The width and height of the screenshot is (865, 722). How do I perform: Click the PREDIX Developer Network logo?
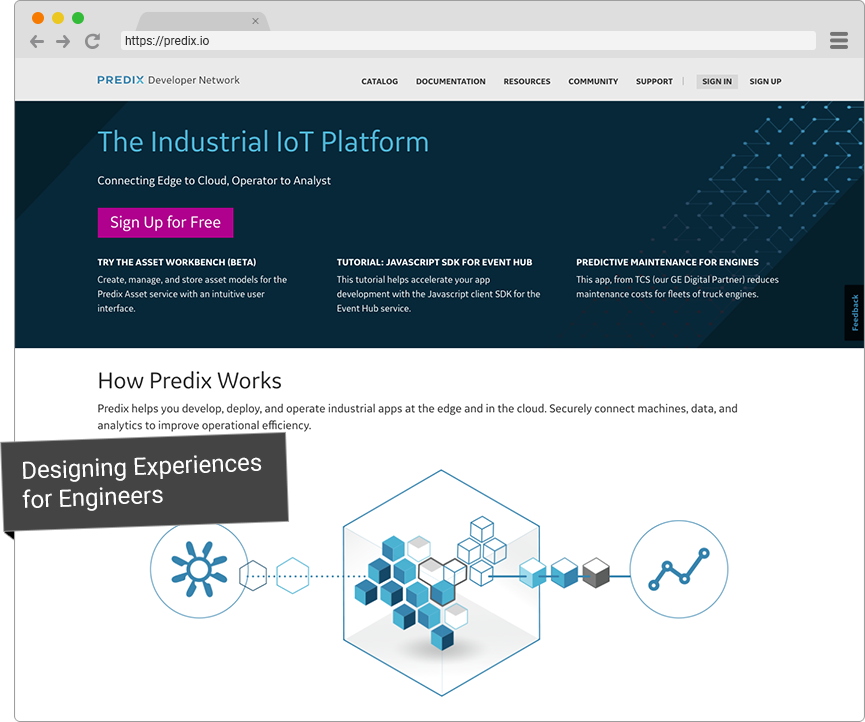pyautogui.click(x=168, y=80)
